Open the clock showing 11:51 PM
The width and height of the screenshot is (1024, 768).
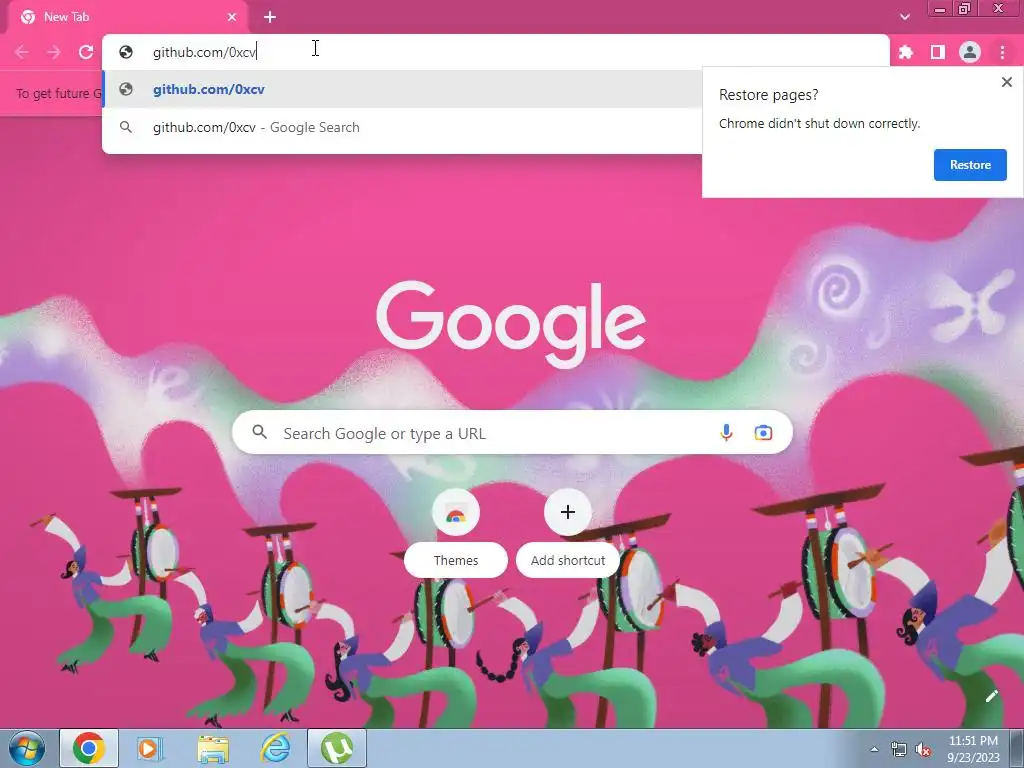pyautogui.click(x=973, y=749)
